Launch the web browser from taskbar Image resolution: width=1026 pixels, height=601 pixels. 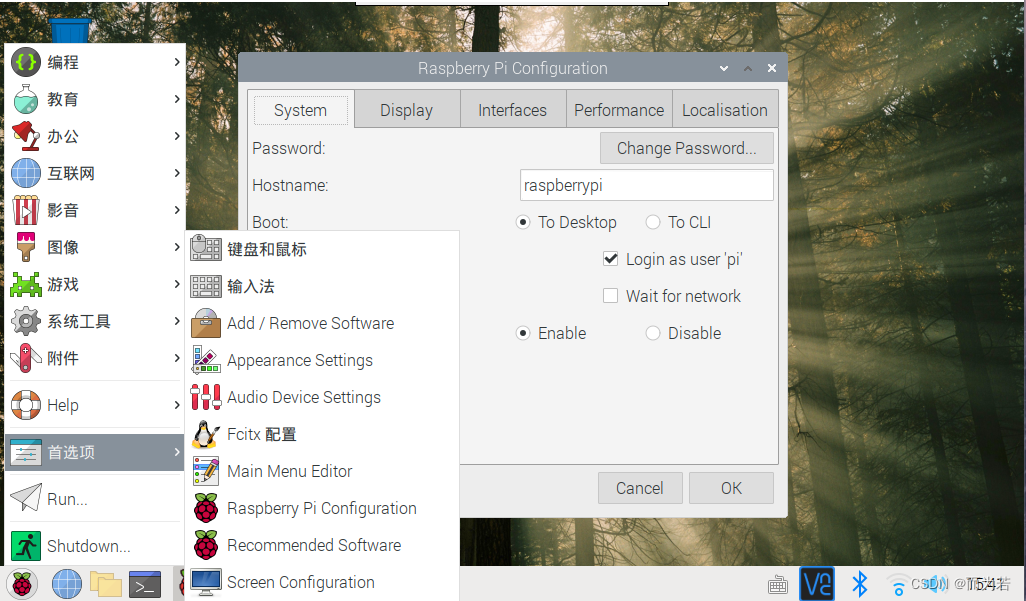click(x=67, y=584)
